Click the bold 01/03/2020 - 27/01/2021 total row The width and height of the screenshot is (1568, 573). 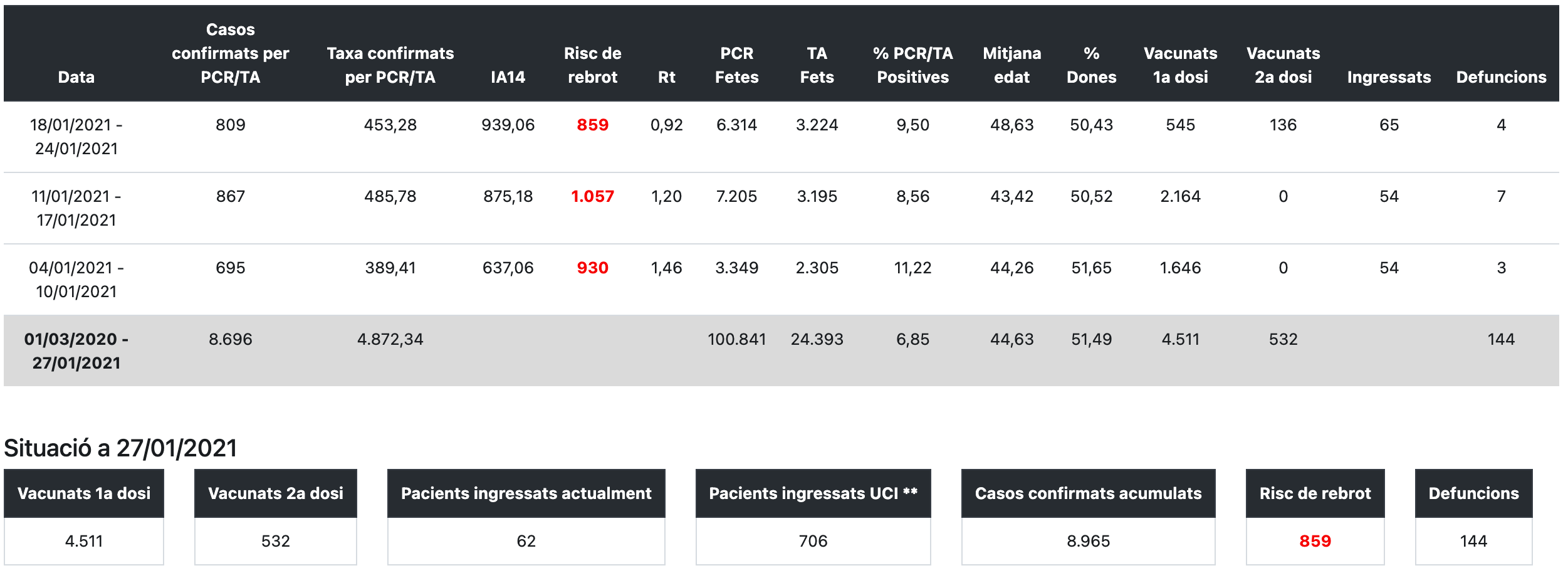(x=76, y=351)
